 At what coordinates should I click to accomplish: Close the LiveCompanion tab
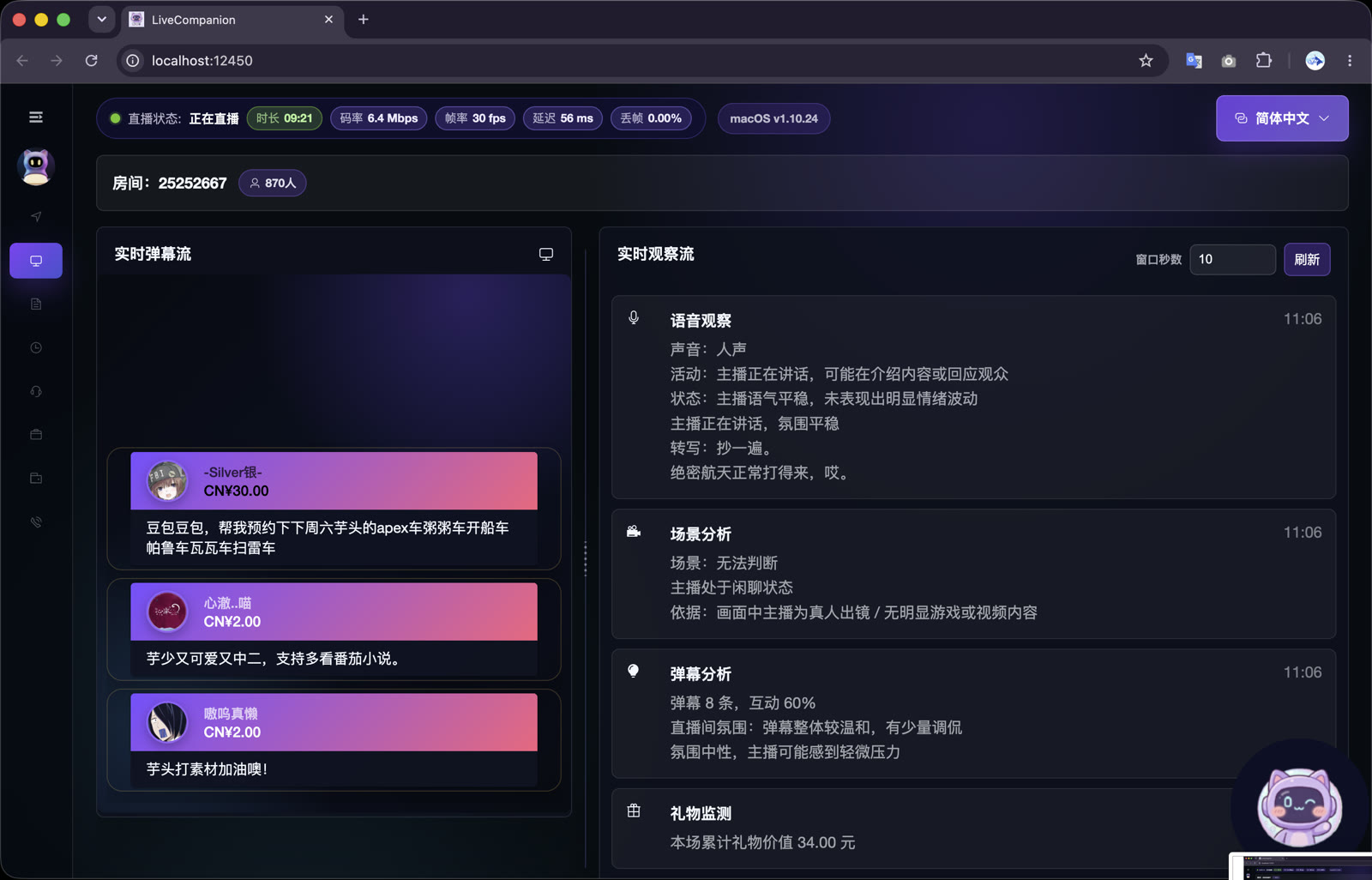[328, 20]
